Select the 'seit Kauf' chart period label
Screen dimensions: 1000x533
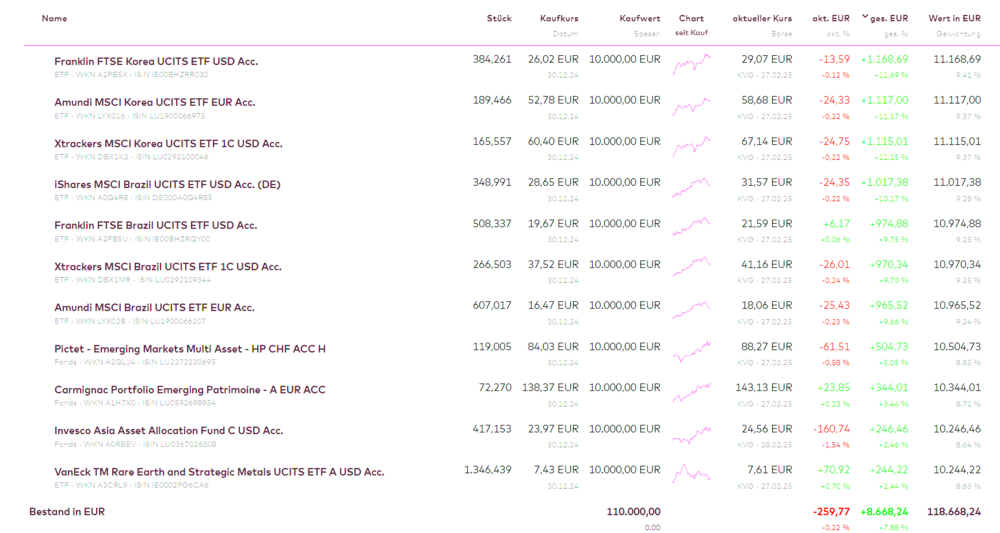(691, 33)
